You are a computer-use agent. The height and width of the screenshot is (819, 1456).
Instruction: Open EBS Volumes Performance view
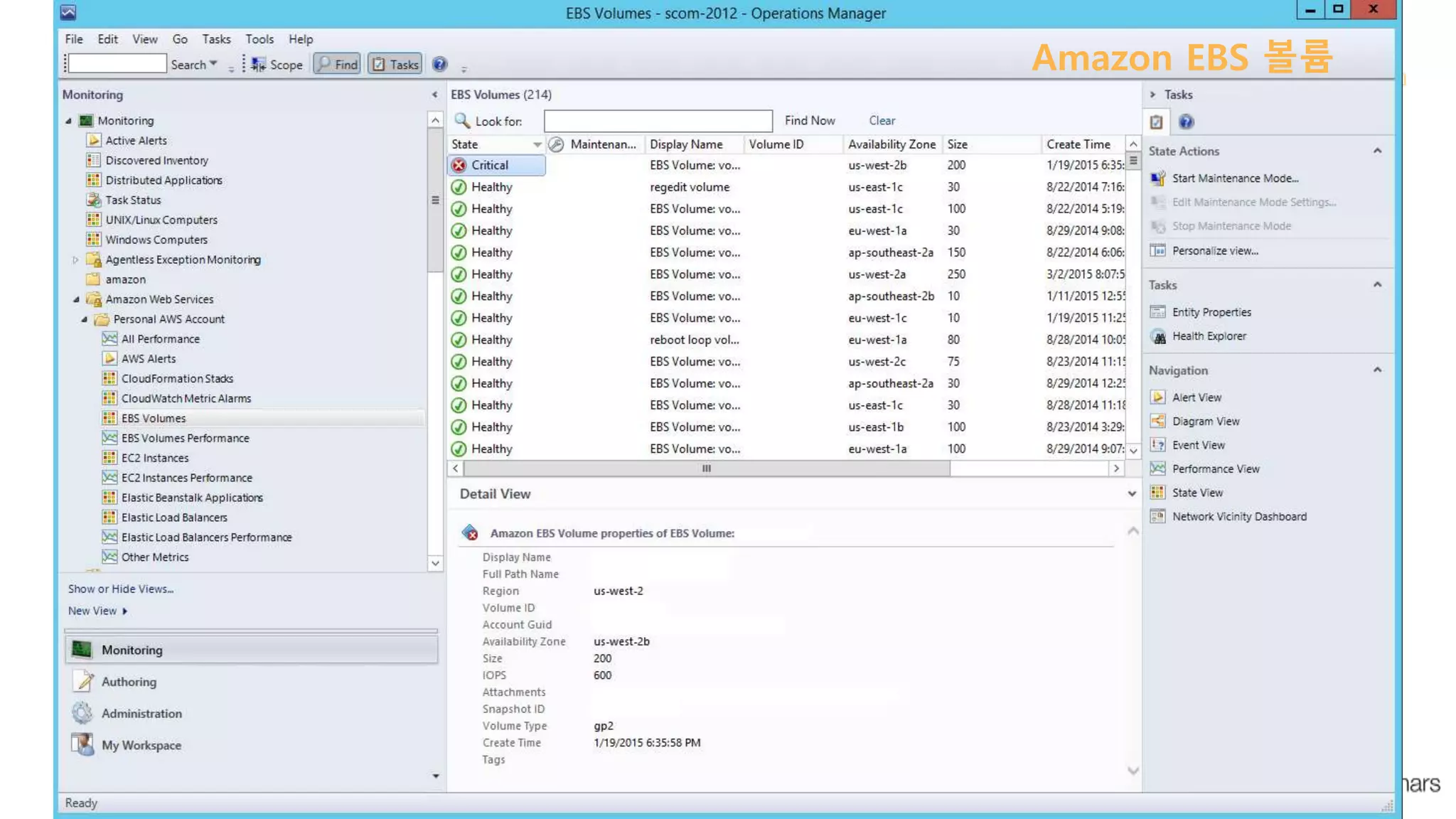click(185, 439)
